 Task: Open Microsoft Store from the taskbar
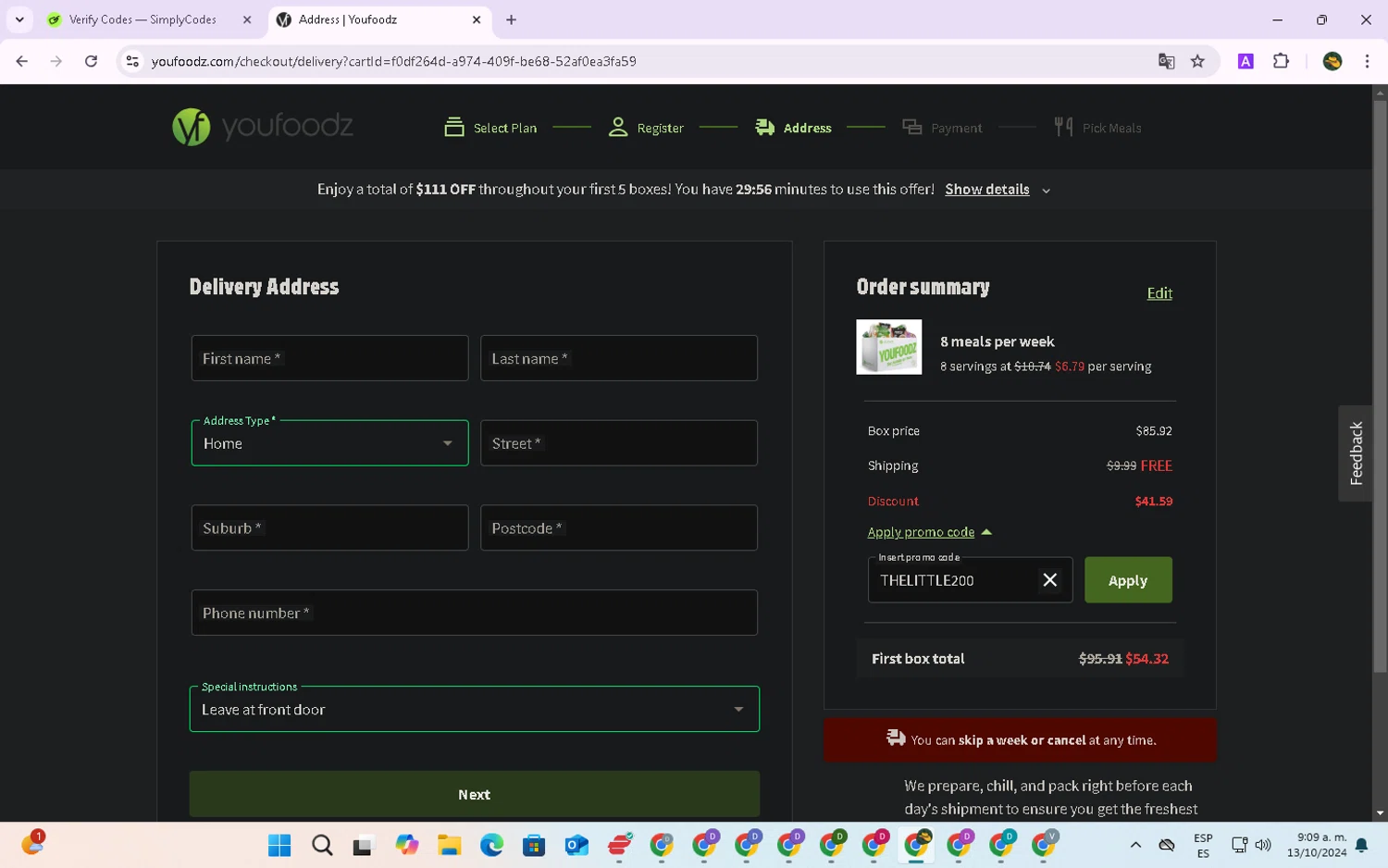[x=534, y=845]
